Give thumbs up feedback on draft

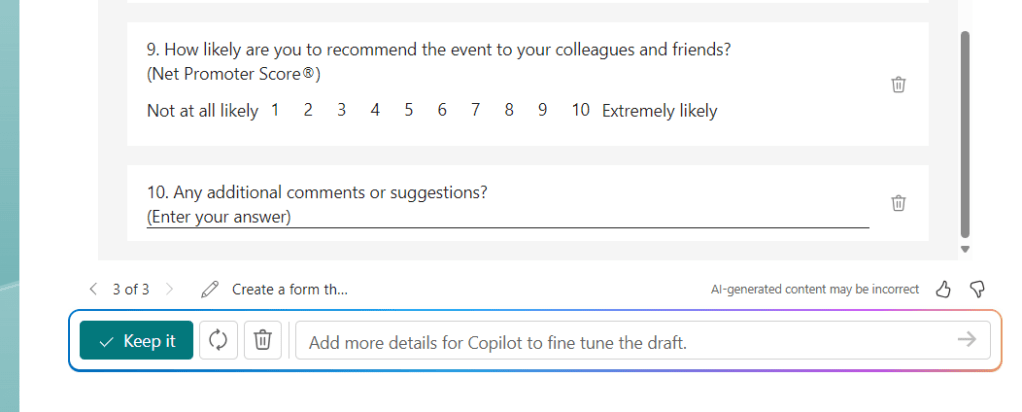tap(942, 289)
